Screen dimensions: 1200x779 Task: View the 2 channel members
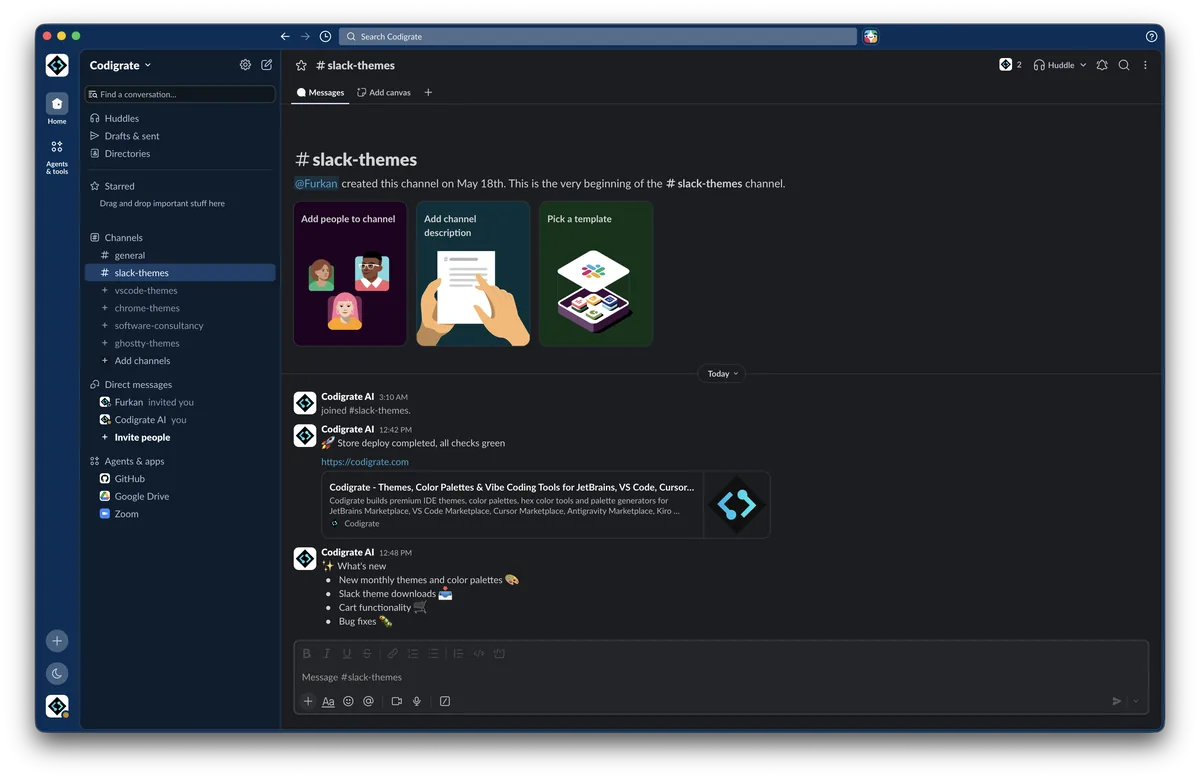(x=1010, y=65)
